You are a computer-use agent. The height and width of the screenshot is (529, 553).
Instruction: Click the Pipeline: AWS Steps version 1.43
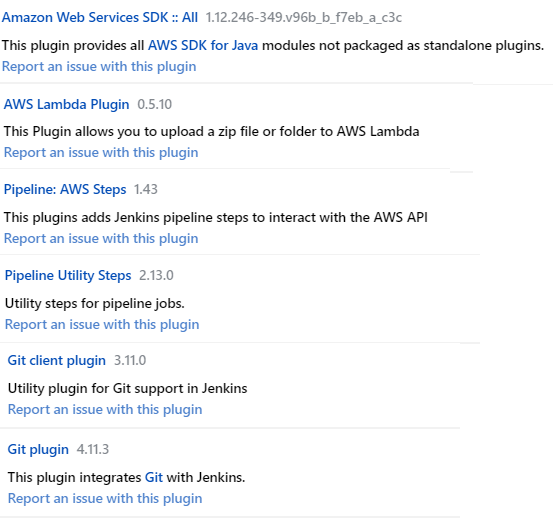tap(146, 189)
